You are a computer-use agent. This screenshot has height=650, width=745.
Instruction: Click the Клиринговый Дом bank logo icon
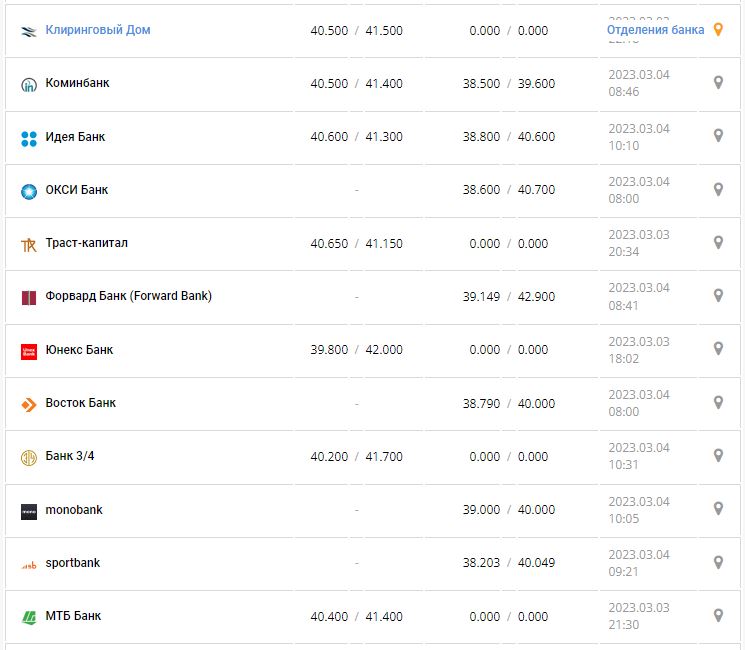point(28,31)
